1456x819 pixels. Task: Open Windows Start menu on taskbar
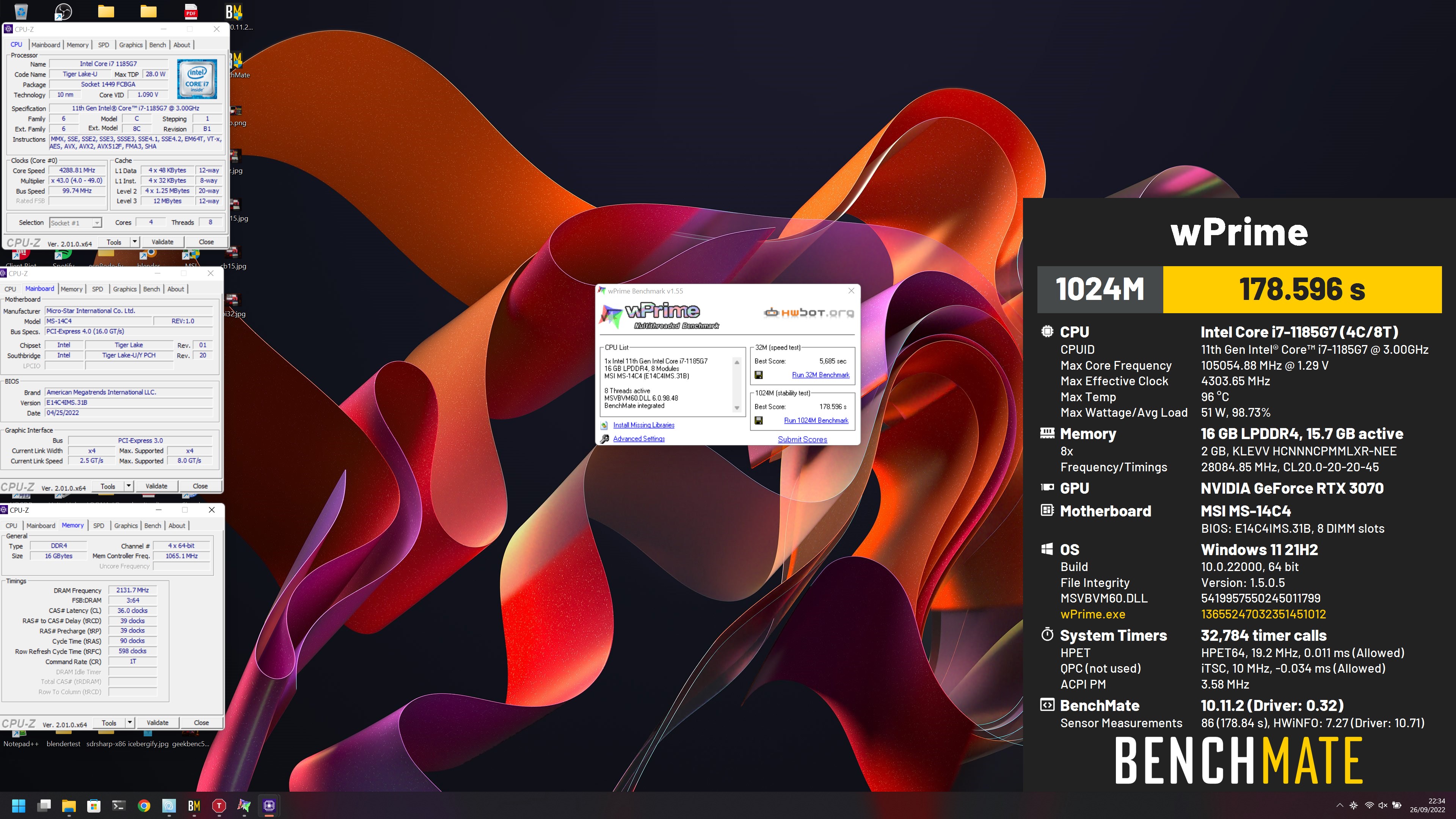tap(19, 805)
